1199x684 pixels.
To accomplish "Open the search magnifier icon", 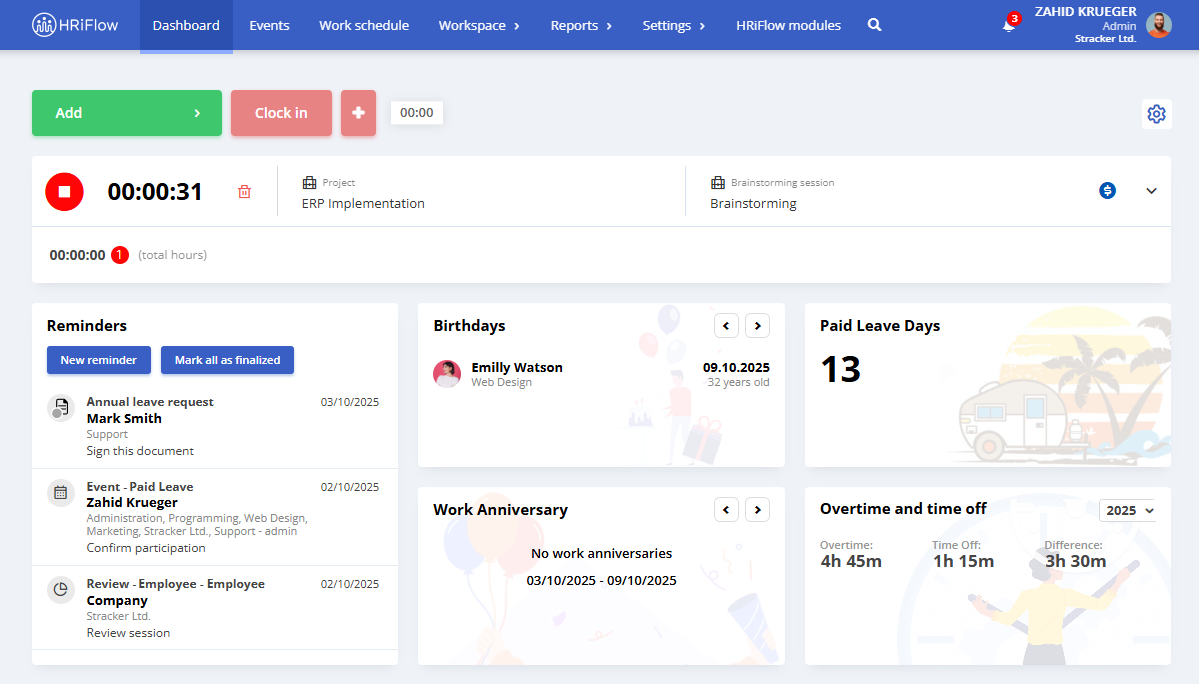I will pos(875,25).
